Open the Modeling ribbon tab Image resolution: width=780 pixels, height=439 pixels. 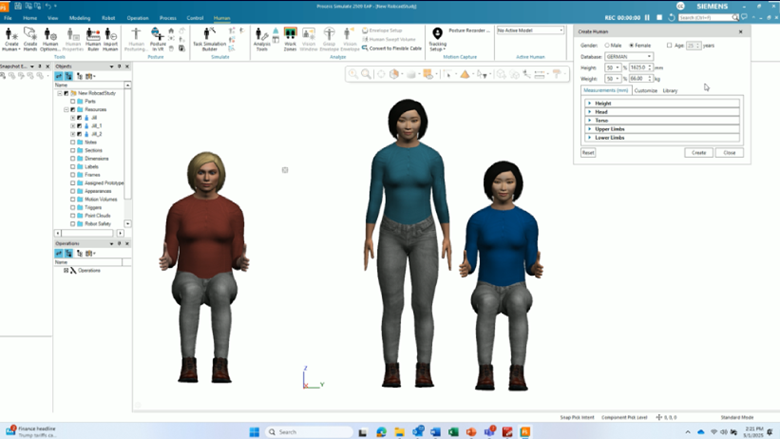79,18
